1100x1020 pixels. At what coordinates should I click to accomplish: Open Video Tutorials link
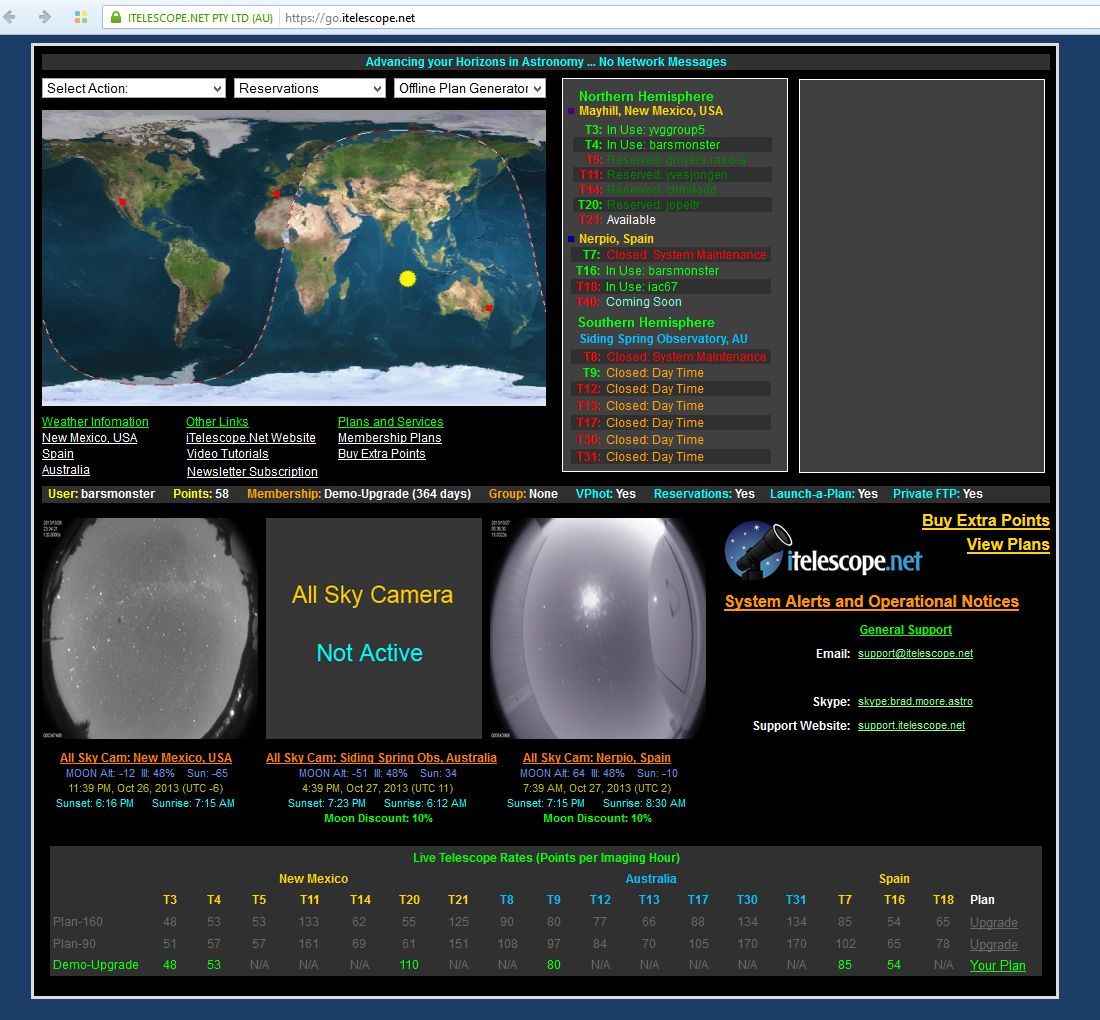coord(227,454)
